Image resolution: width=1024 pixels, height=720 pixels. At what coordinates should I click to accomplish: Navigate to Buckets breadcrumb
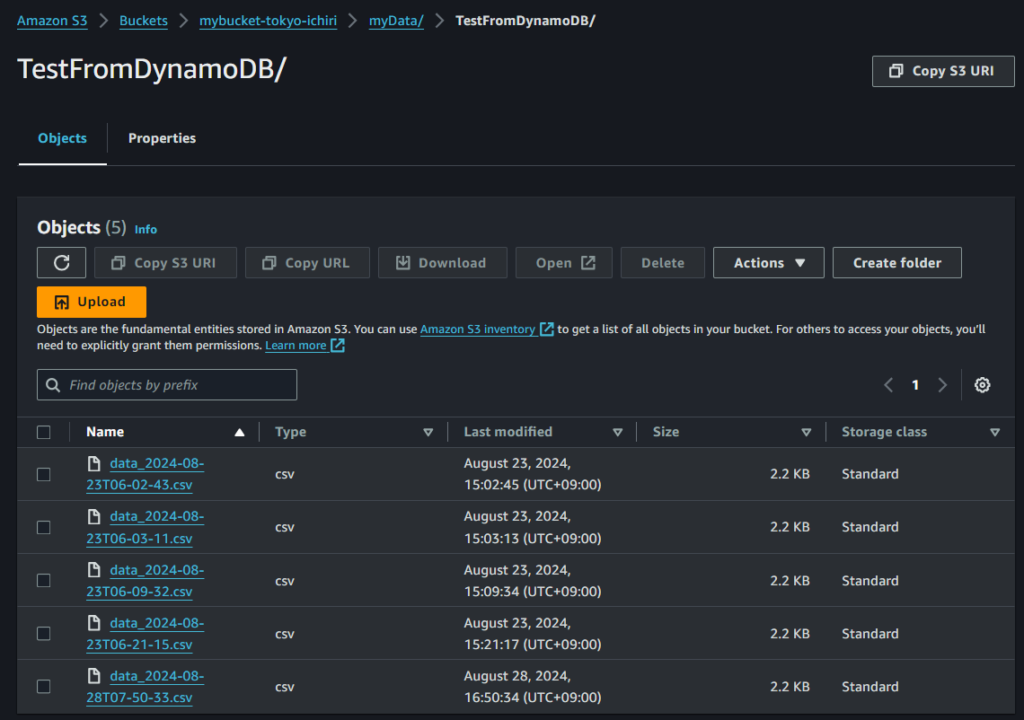[x=143, y=20]
